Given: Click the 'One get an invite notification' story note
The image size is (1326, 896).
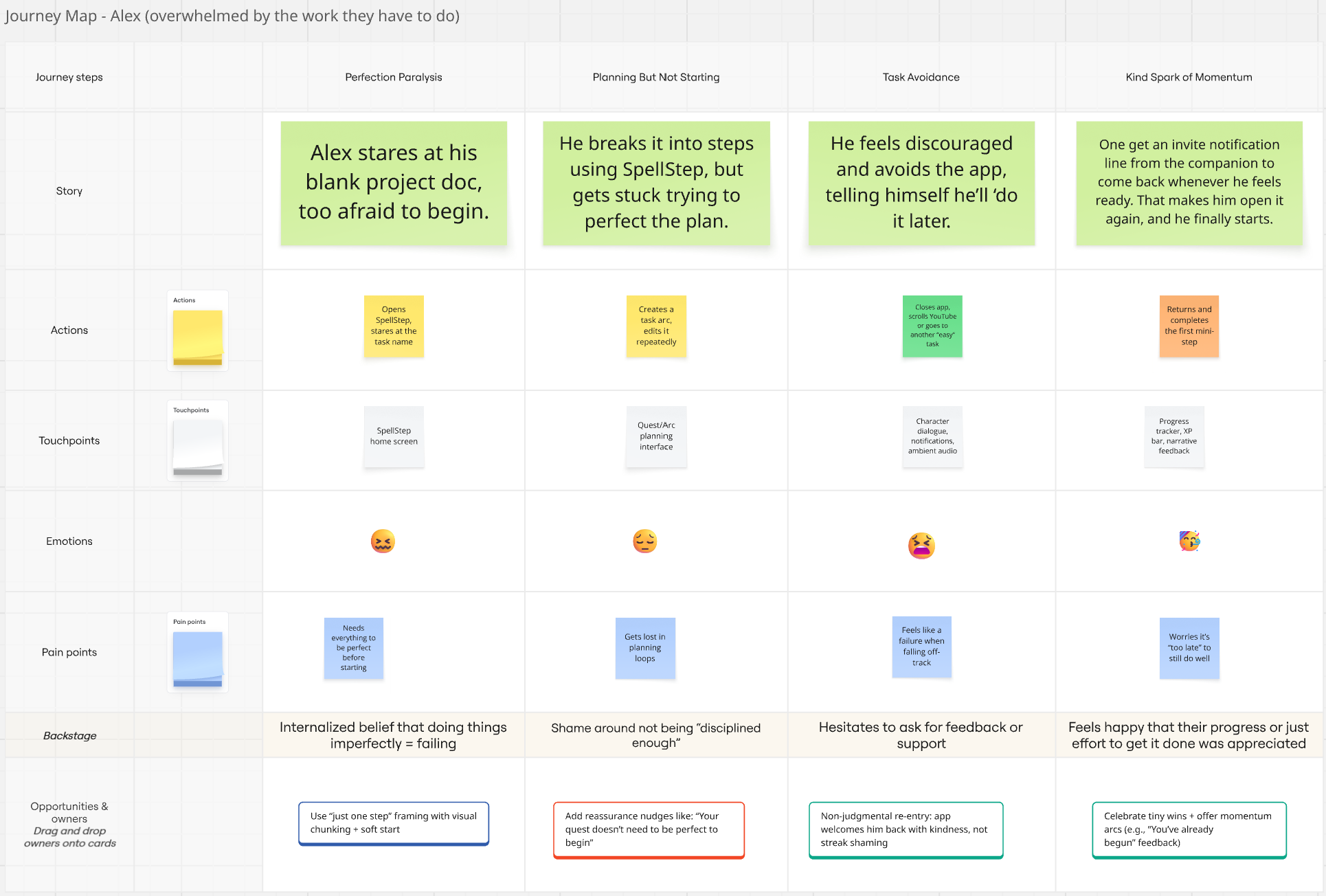Looking at the screenshot, I should [1189, 183].
